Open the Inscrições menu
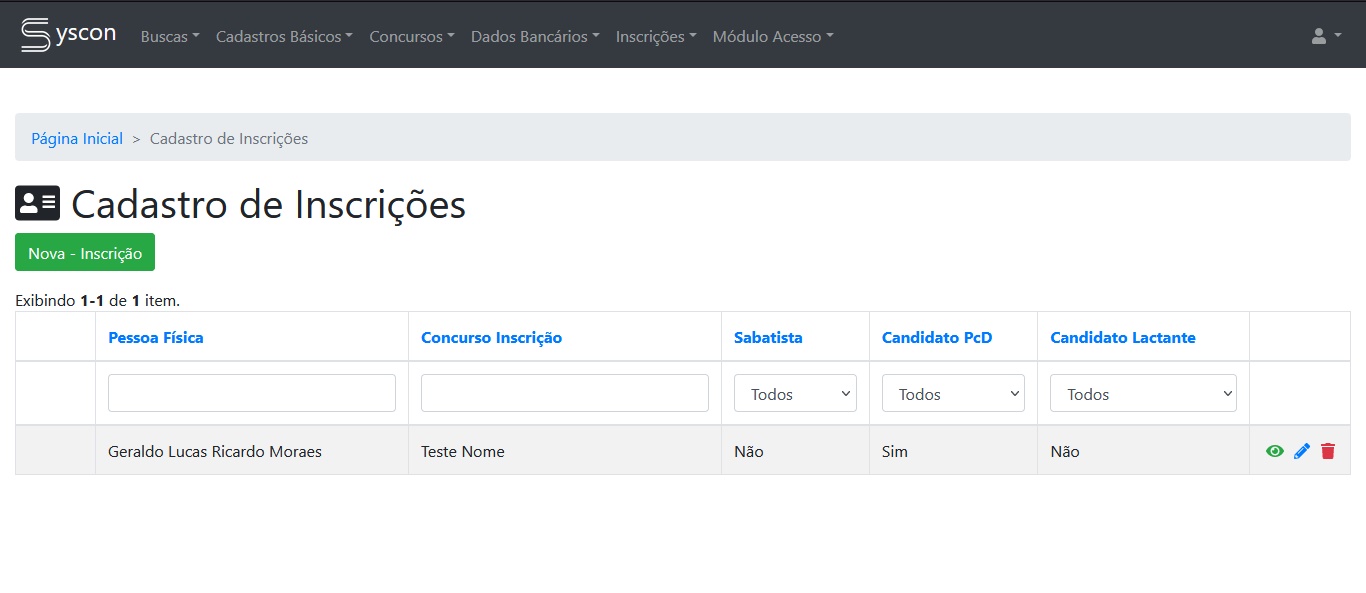The width and height of the screenshot is (1366, 593). (655, 36)
